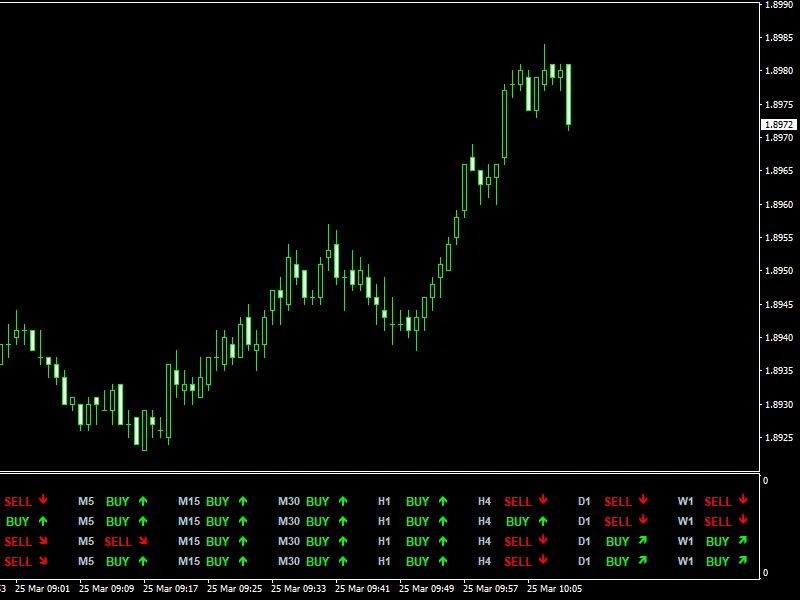Click the highlighted current price 1.8972

click(x=779, y=124)
